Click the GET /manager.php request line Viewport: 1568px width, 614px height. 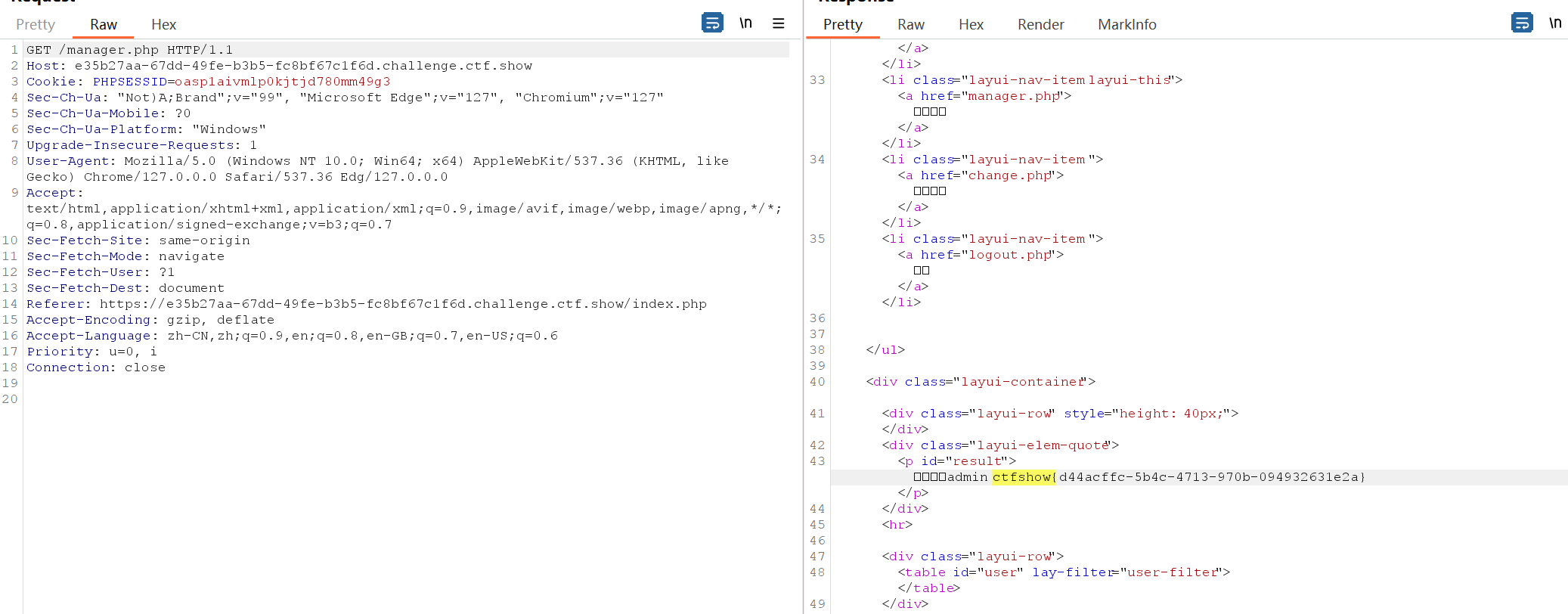click(x=129, y=50)
